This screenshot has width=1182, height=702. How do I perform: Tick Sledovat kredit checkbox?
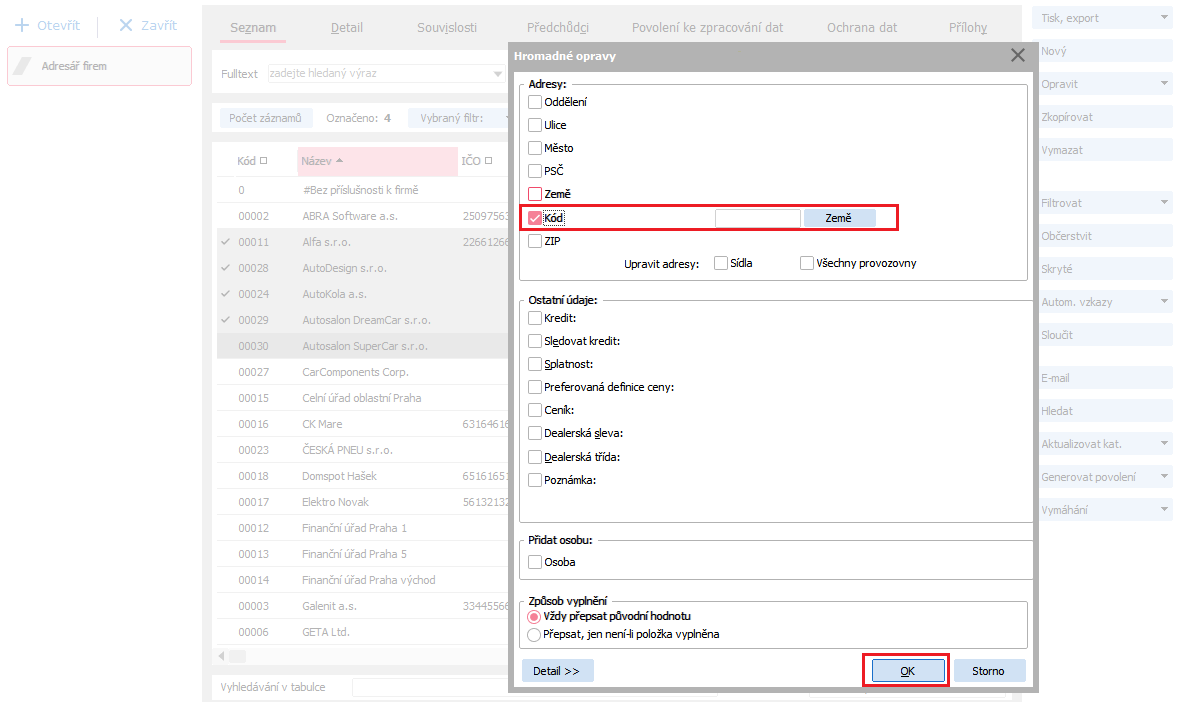[534, 341]
